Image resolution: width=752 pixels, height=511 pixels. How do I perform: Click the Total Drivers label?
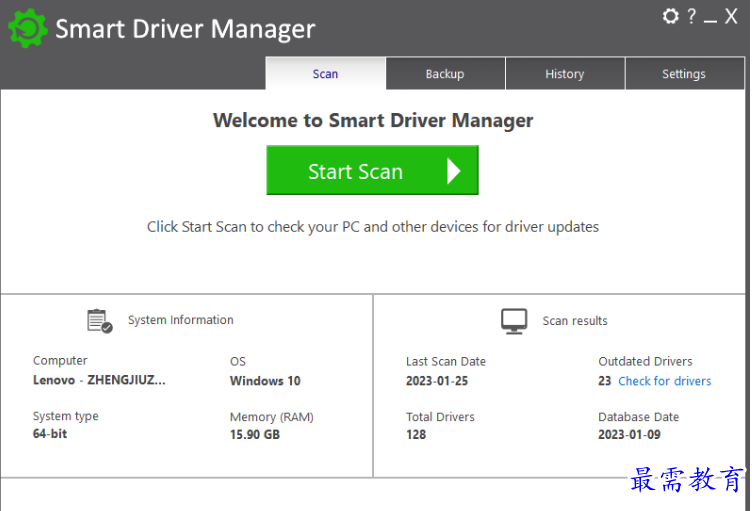(440, 417)
